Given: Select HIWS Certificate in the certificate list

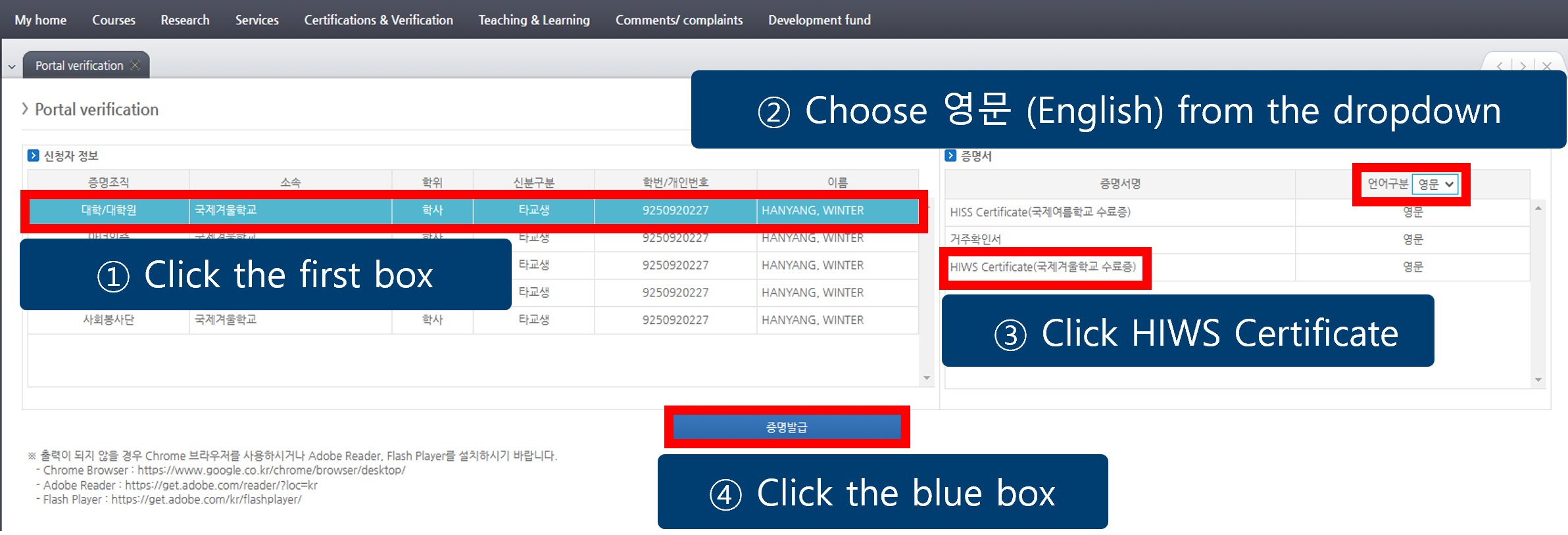Looking at the screenshot, I should pyautogui.click(x=1042, y=267).
